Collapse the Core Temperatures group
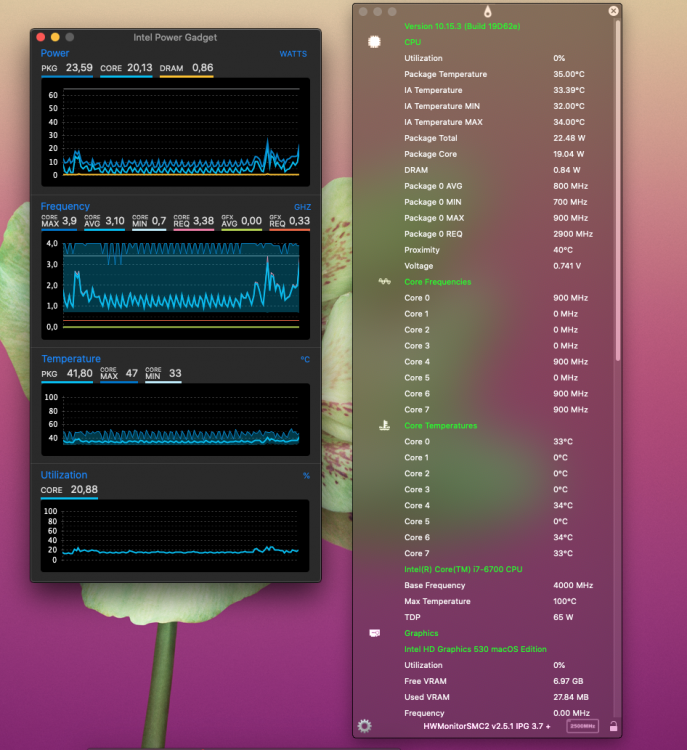The width and height of the screenshot is (687, 750). pyautogui.click(x=441, y=425)
